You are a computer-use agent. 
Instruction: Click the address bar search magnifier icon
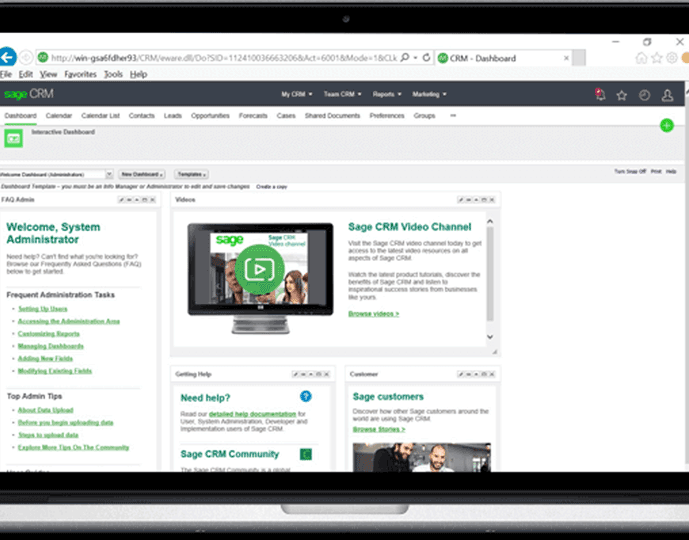click(405, 58)
